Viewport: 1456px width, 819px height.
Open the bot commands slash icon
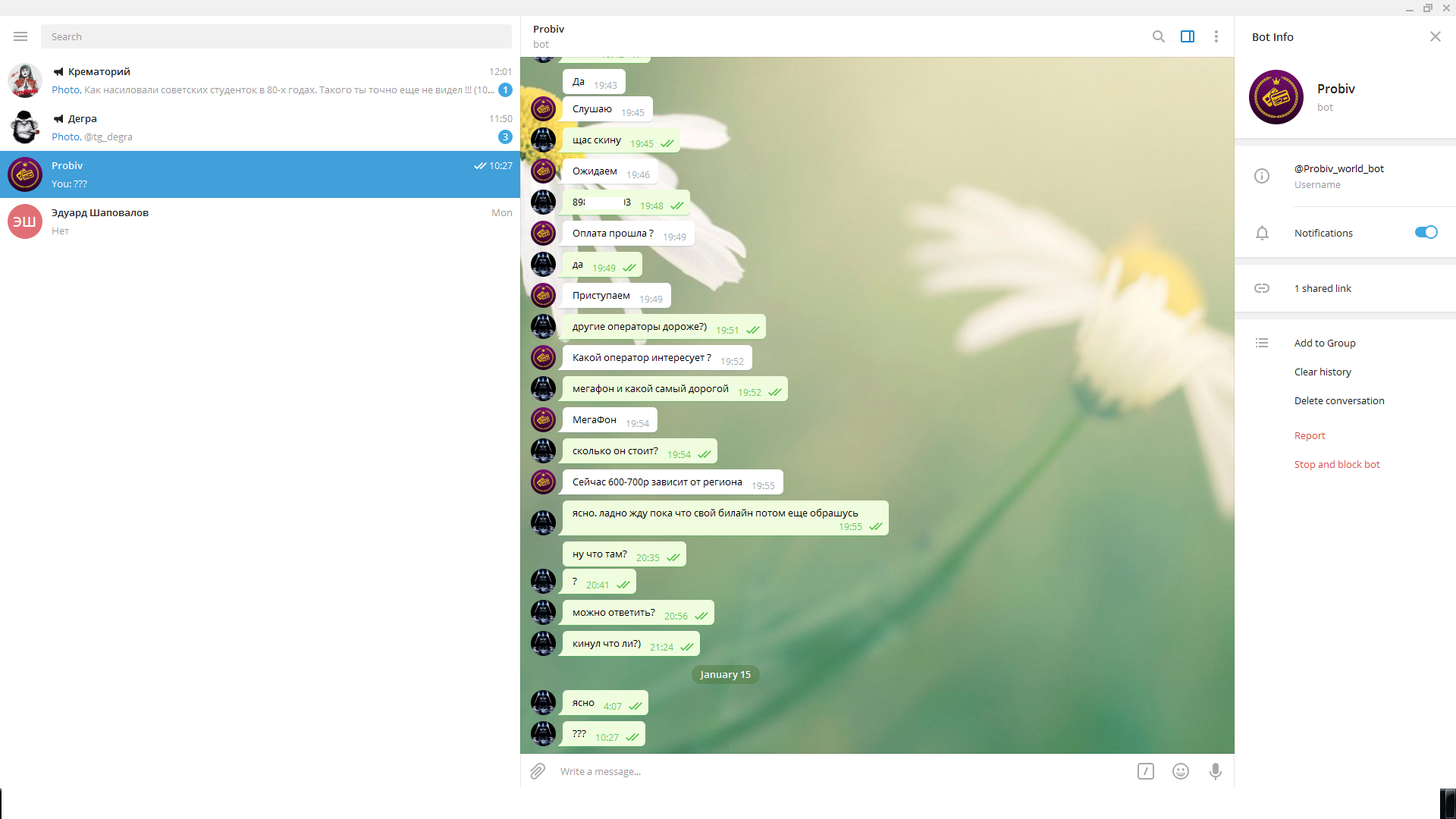[x=1145, y=771]
